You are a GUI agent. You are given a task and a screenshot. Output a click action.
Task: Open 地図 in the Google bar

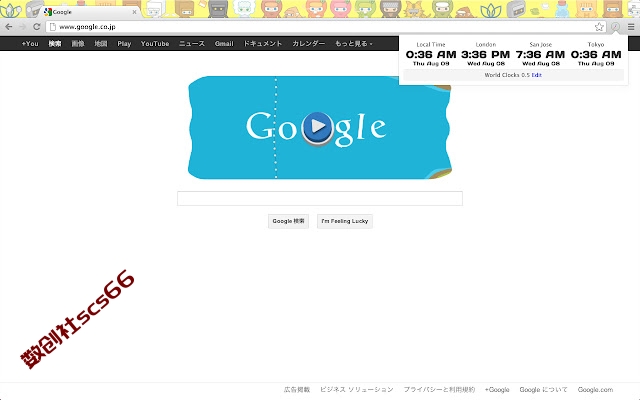(x=101, y=44)
